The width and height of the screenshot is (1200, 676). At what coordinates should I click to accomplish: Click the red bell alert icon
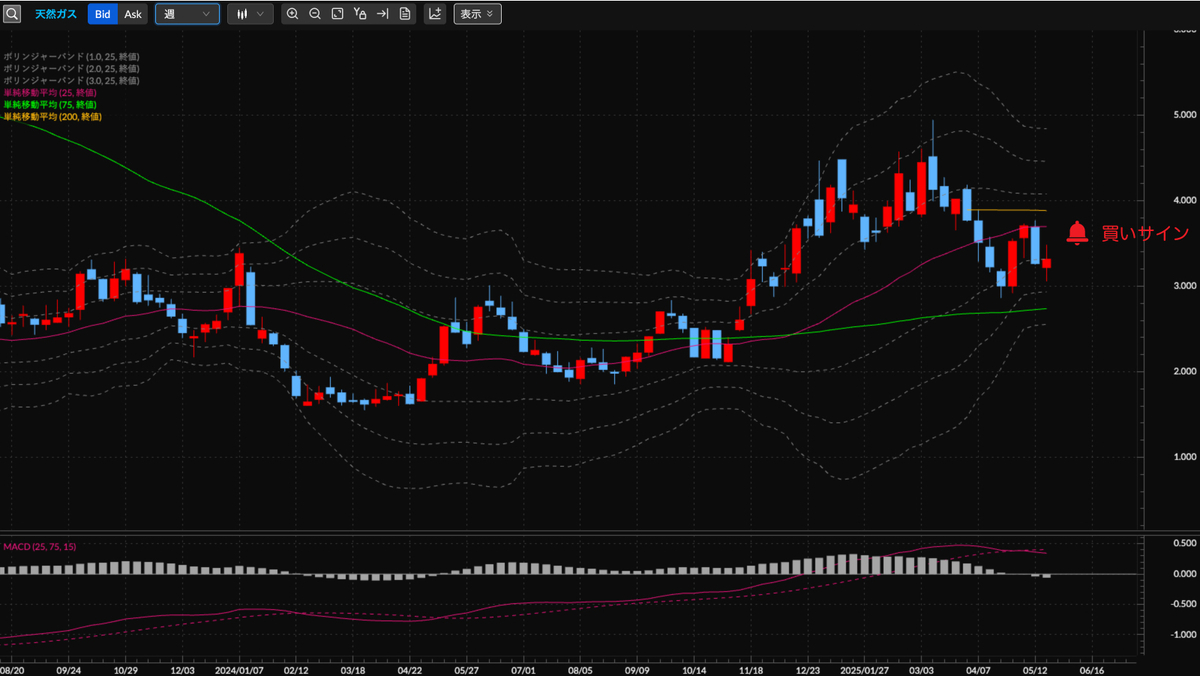1076,233
